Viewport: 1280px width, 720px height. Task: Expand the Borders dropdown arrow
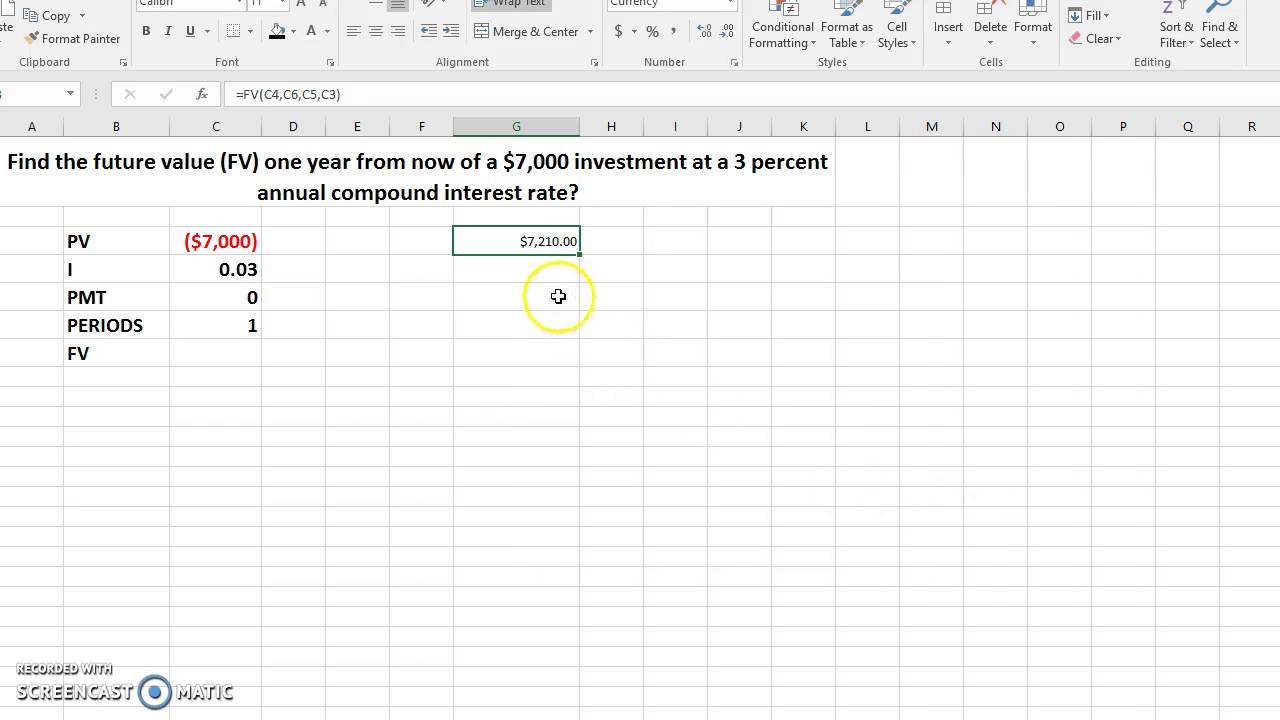250,31
